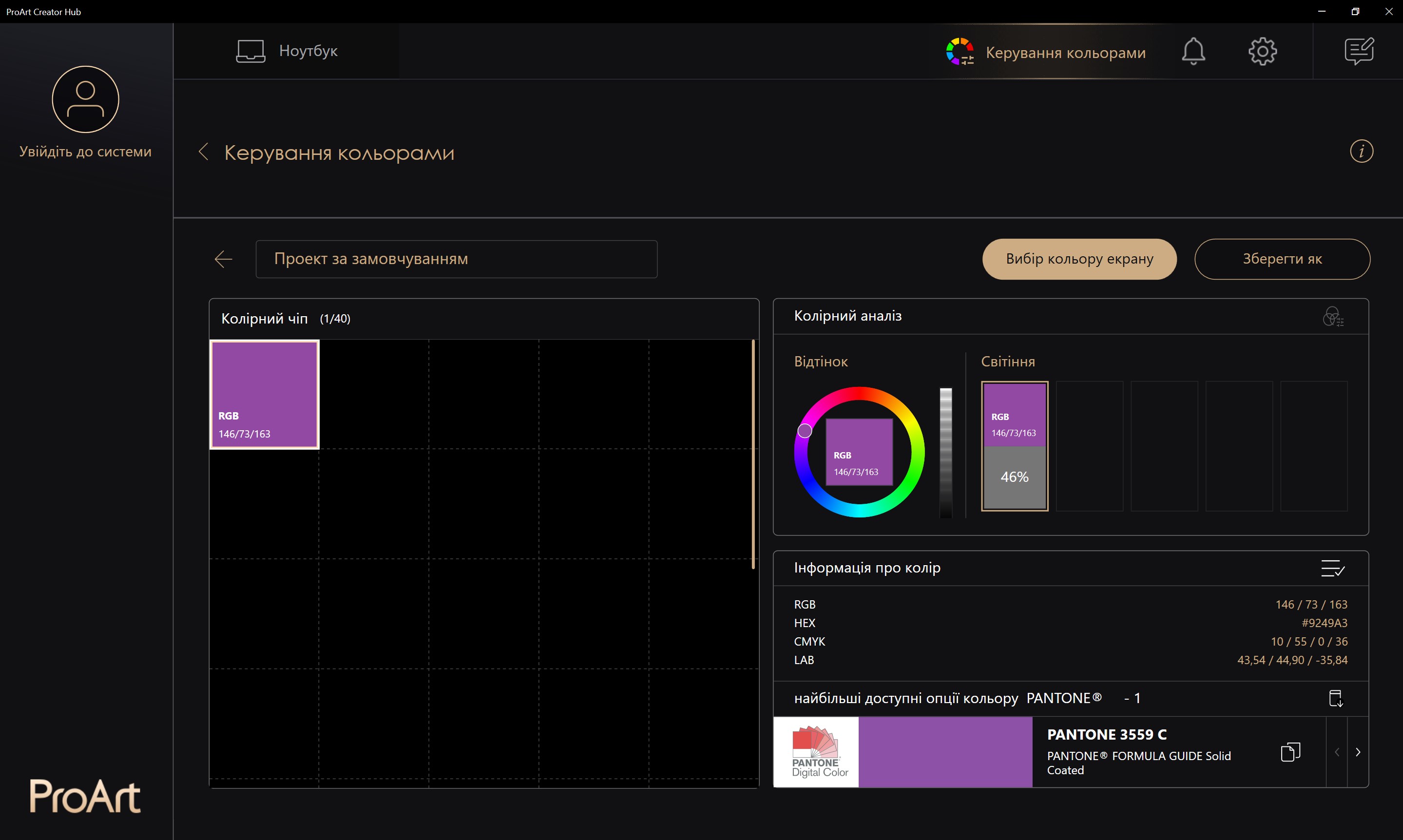Show next PANTONE color option
This screenshot has height=840, width=1403.
click(x=1358, y=752)
